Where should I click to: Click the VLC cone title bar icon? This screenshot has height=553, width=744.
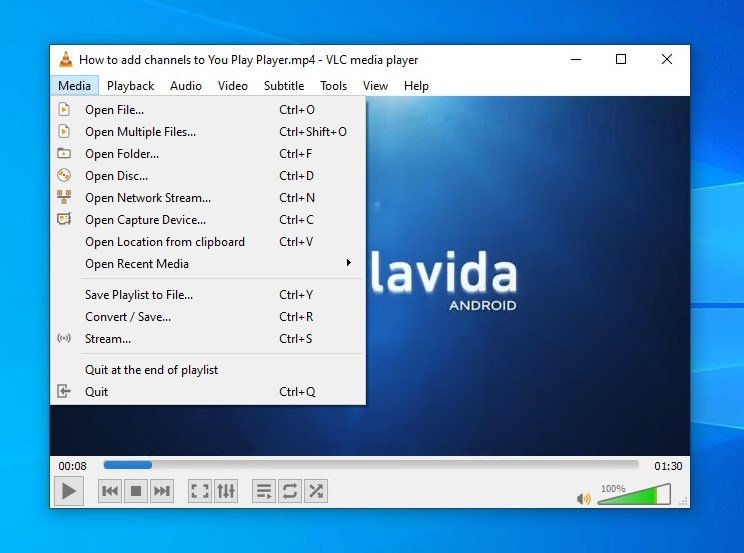click(x=65, y=59)
